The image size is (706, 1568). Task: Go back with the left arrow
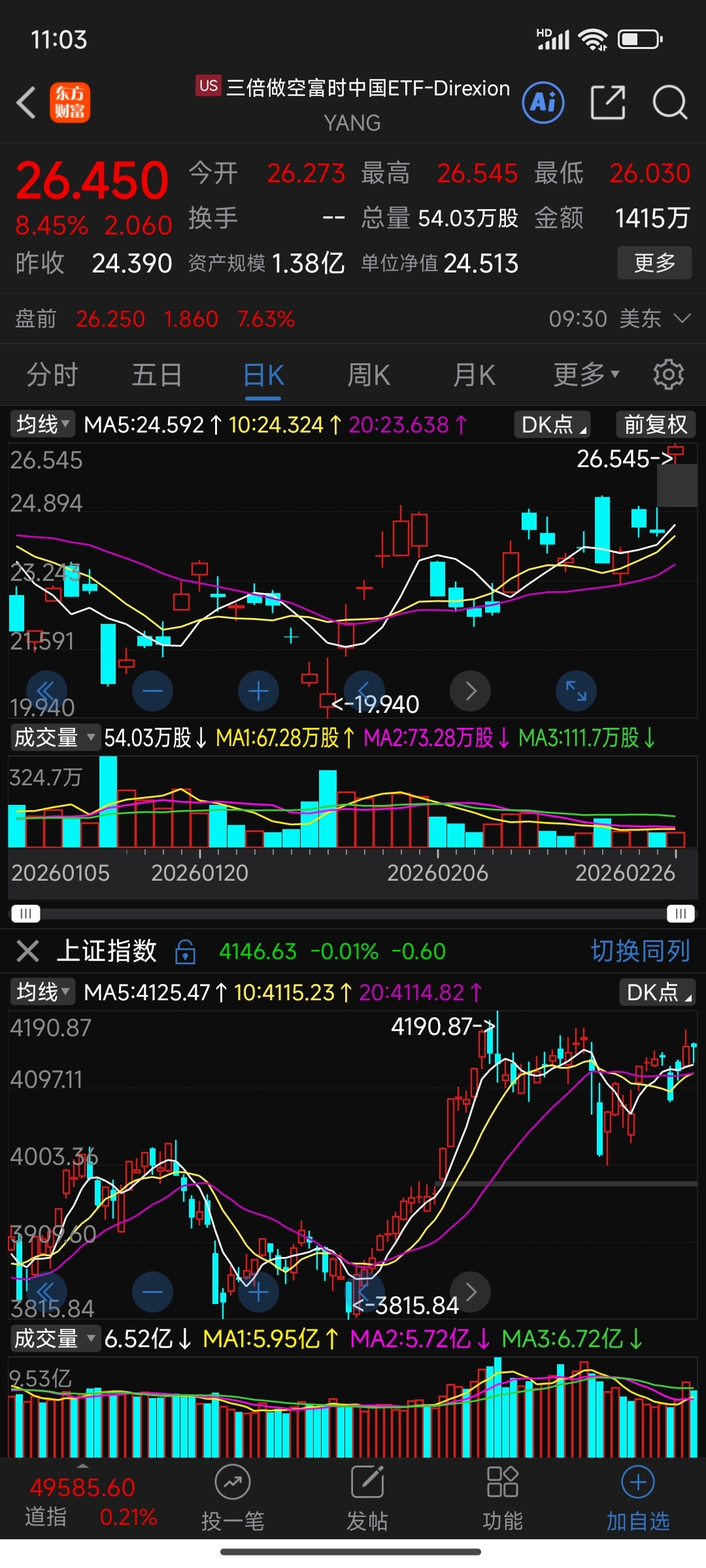tap(26, 103)
